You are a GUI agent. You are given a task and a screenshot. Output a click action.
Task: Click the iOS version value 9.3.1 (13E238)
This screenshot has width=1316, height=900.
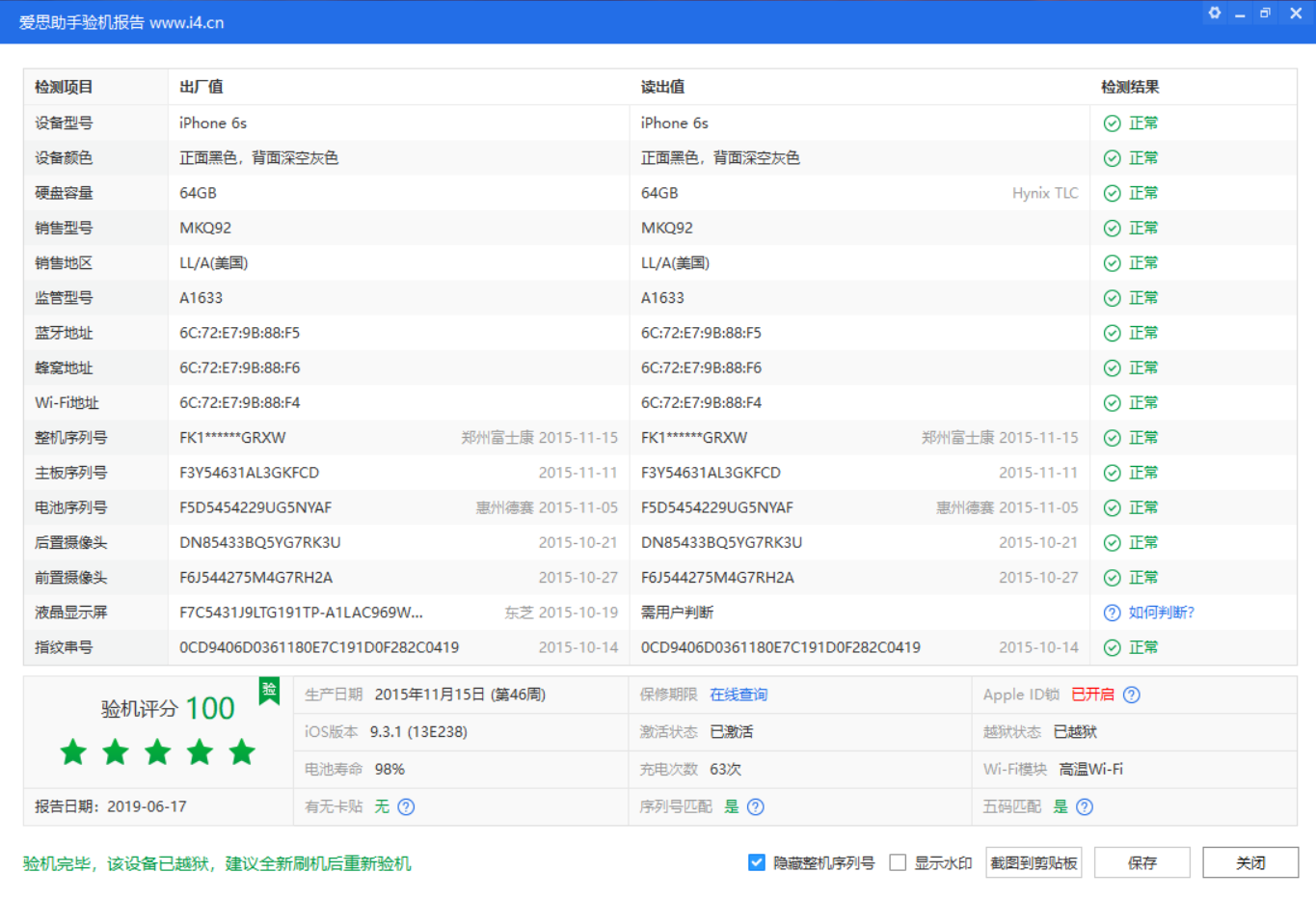(x=418, y=732)
